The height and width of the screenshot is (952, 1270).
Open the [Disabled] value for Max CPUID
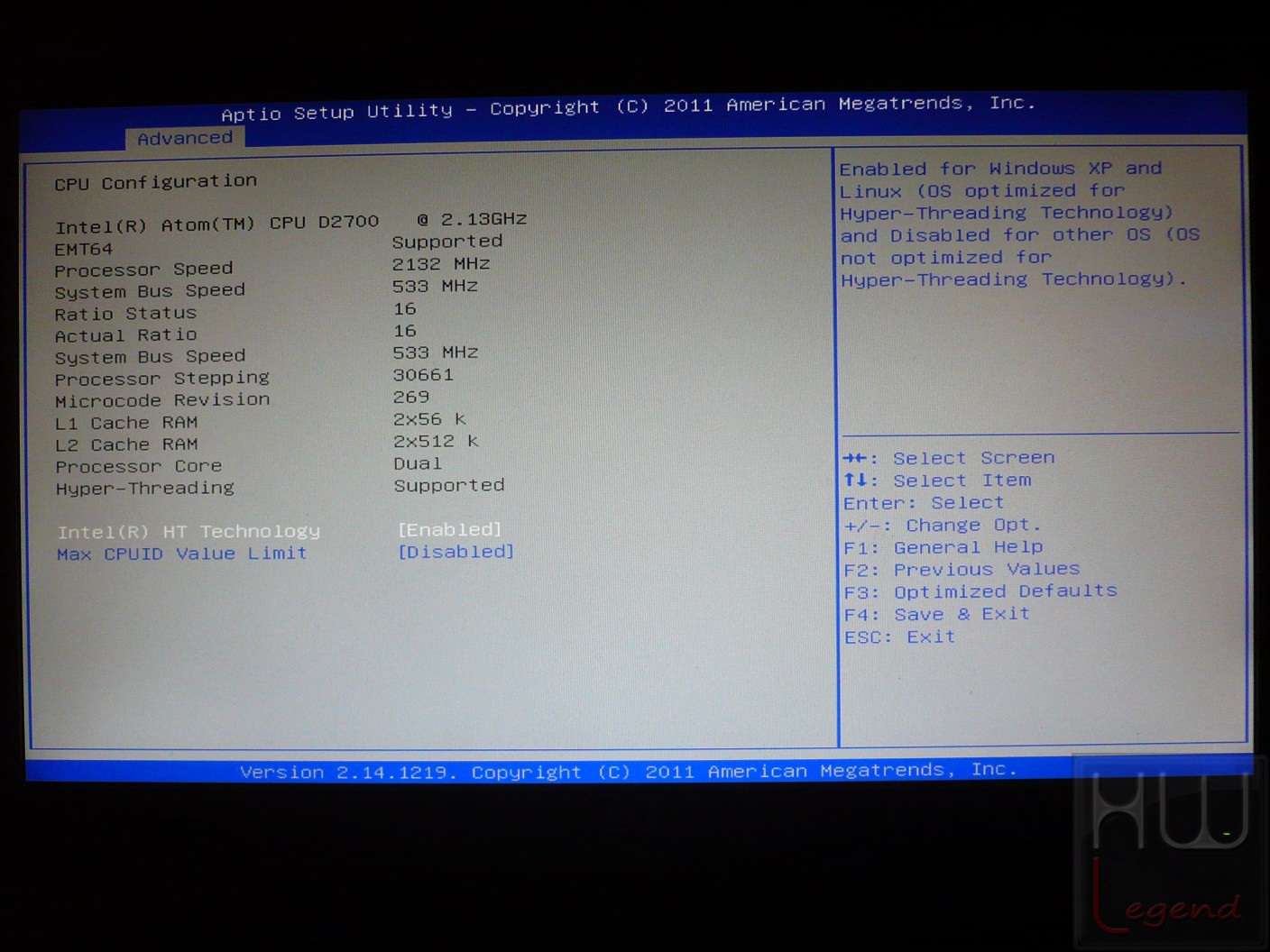456,551
